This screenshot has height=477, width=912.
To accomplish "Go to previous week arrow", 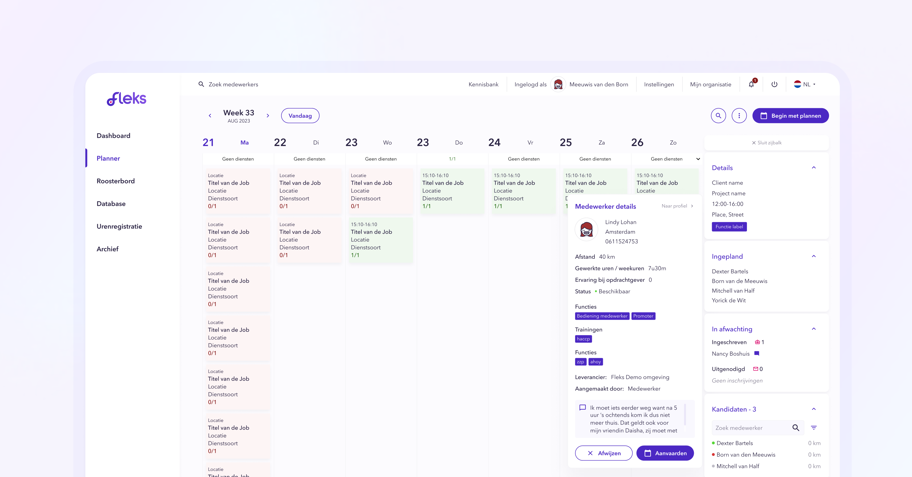I will click(x=210, y=116).
